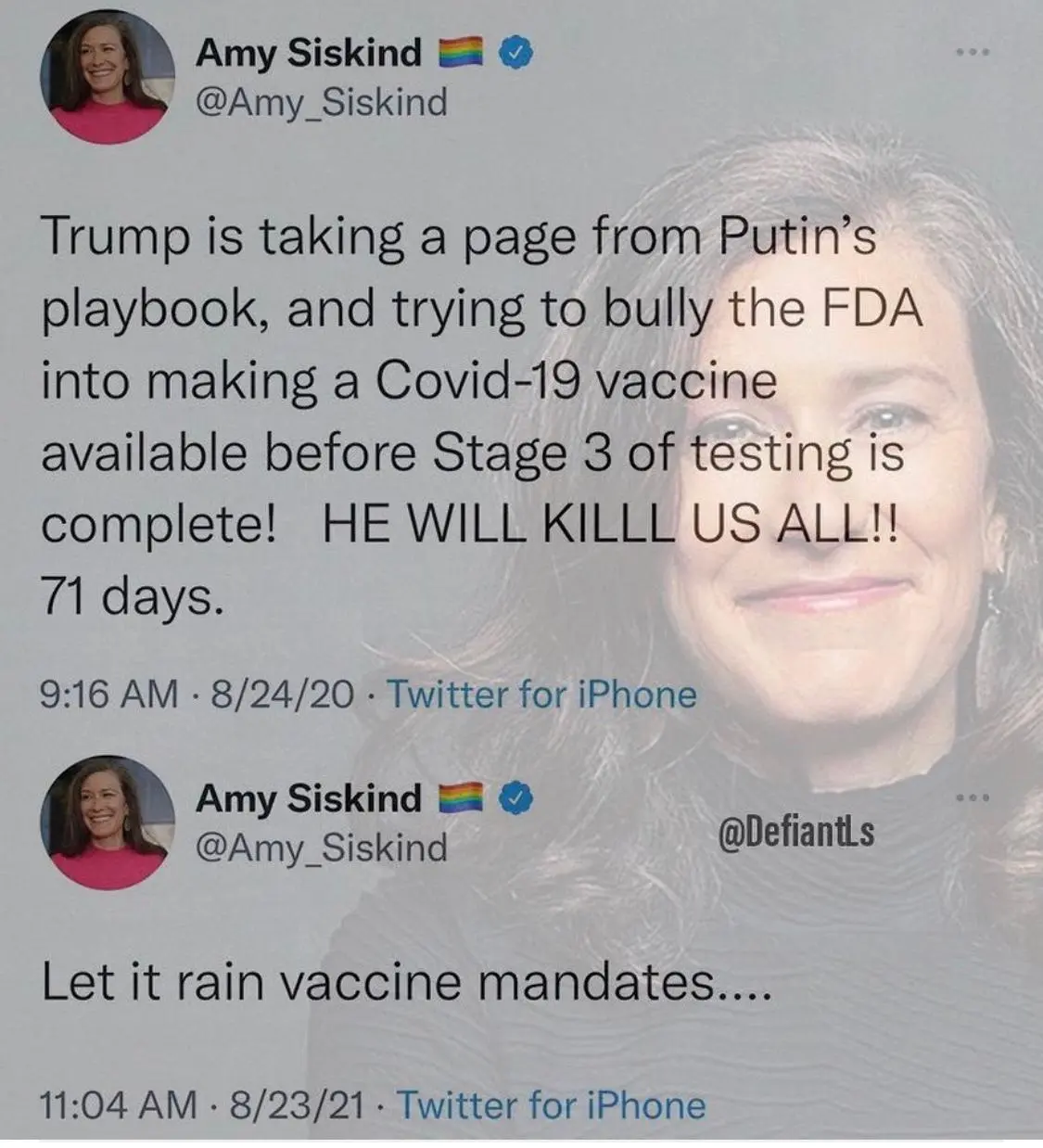Image resolution: width=1043 pixels, height=1148 pixels.
Task: Click the Amy Siskind display name above the mandates tweet
Action: click(x=308, y=799)
